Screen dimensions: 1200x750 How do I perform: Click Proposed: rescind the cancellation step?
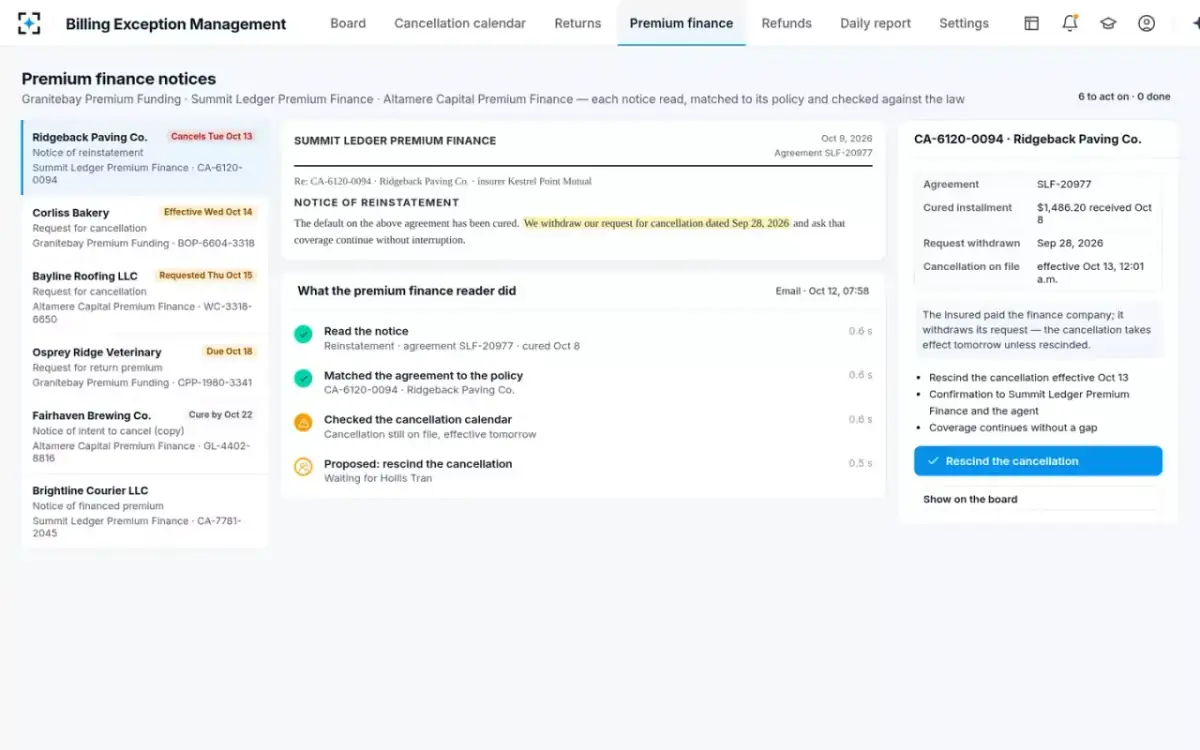pos(583,470)
